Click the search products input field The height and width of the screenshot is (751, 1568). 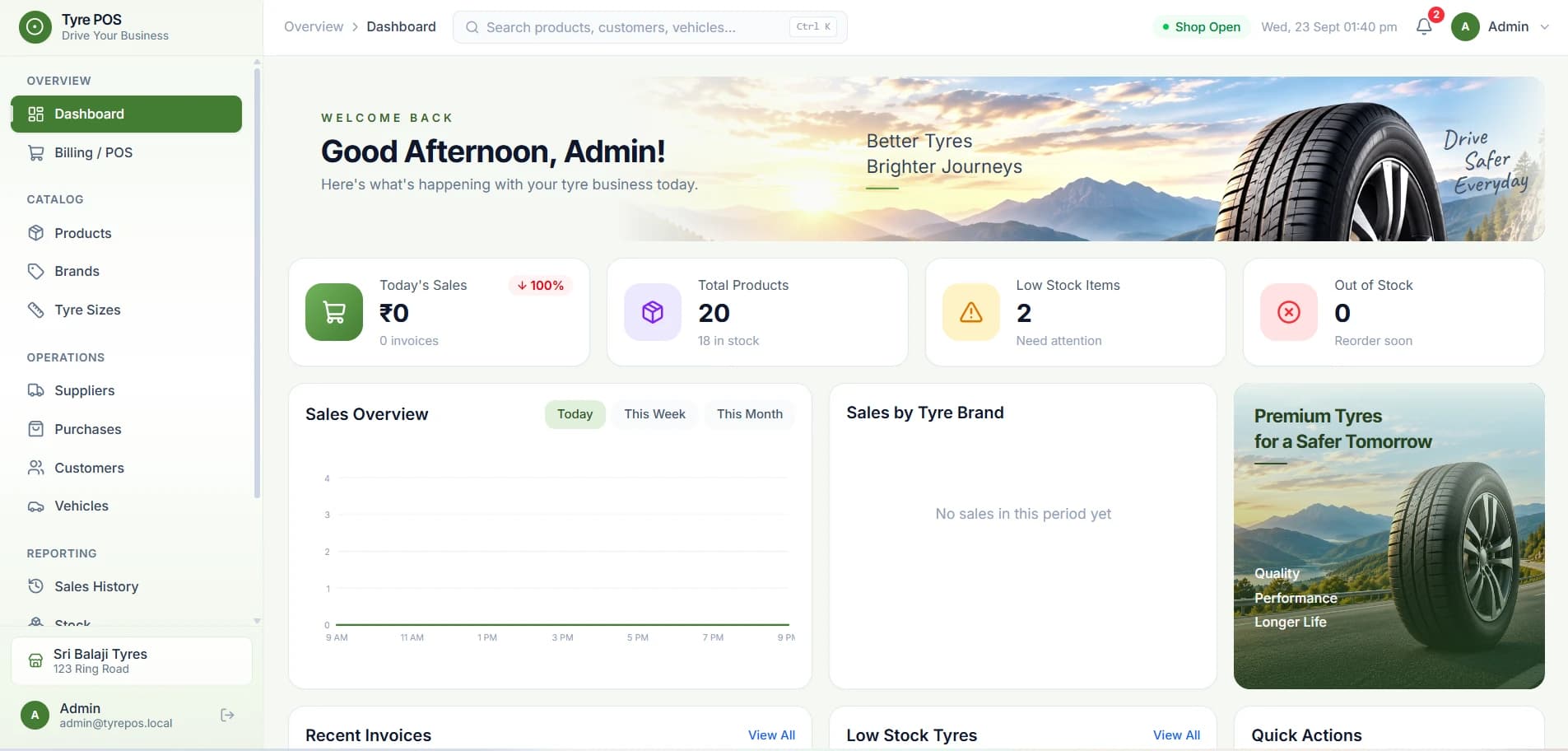pos(650,27)
